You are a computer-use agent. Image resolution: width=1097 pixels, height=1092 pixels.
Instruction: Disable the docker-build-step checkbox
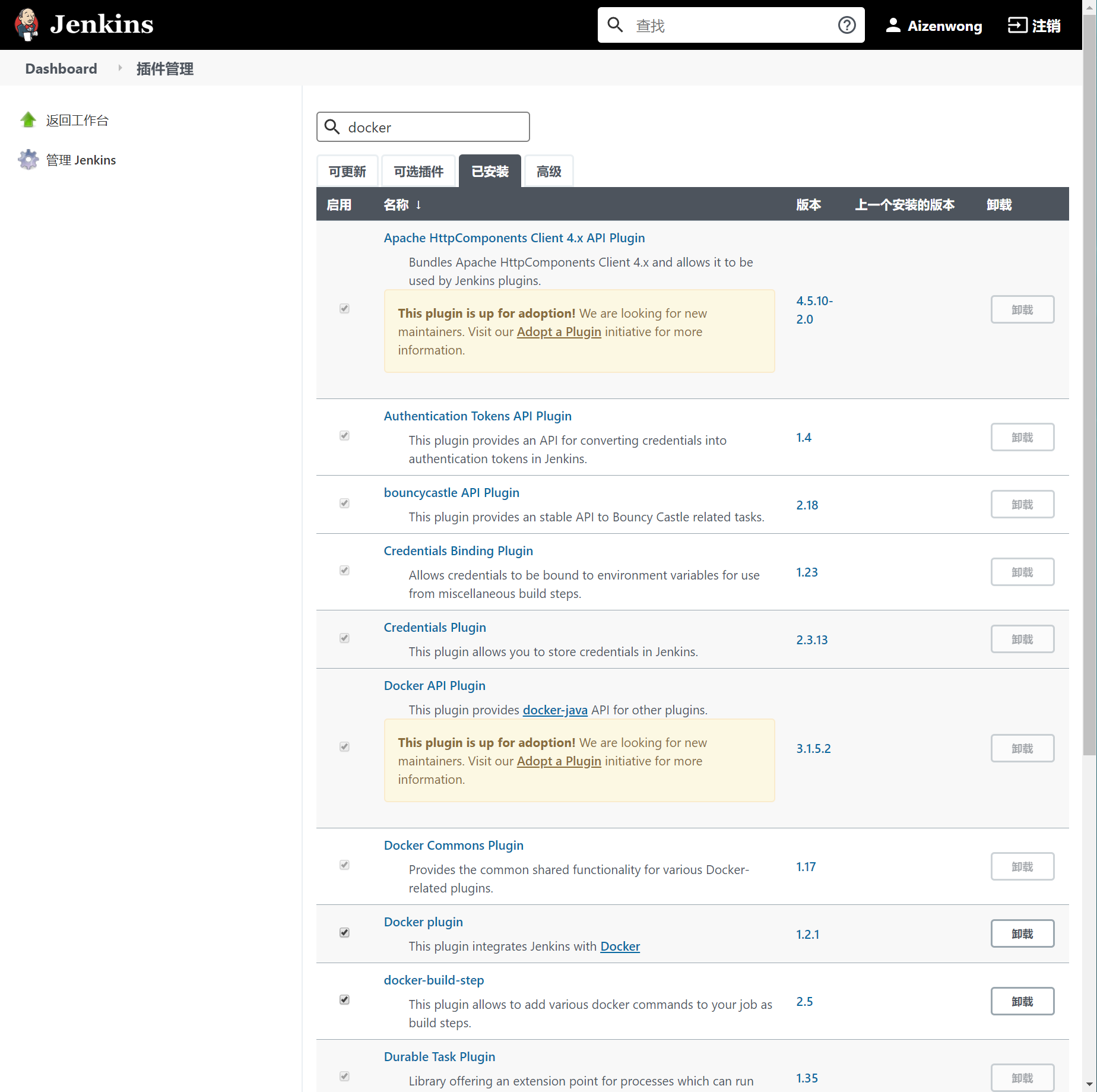pos(344,1000)
